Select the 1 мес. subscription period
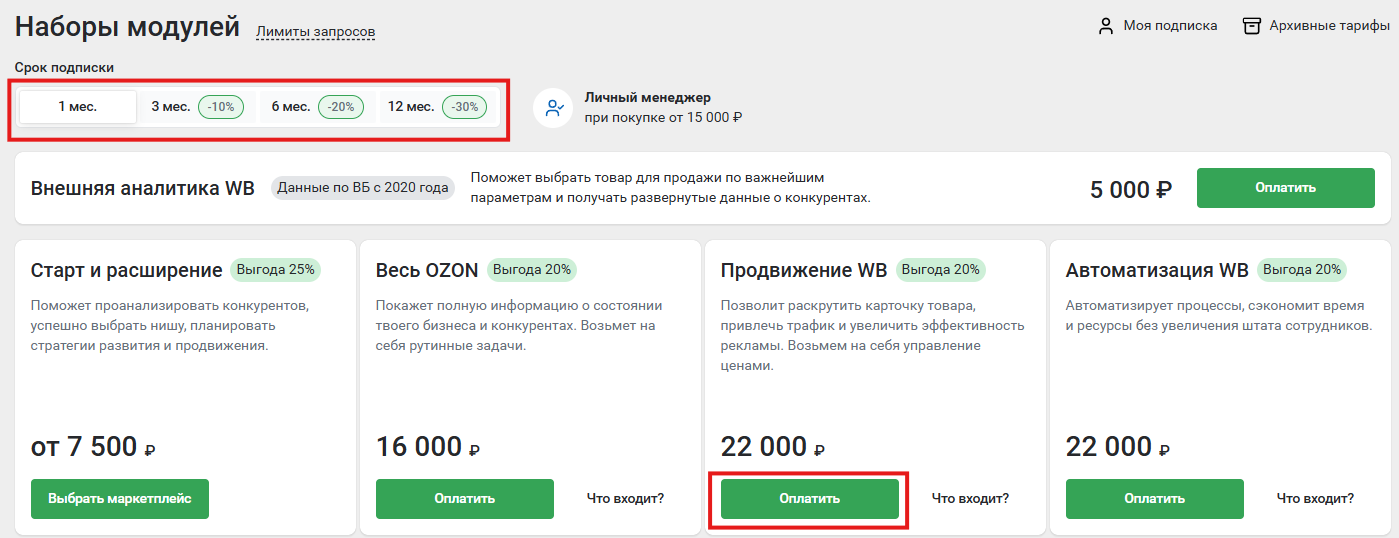 (78, 107)
